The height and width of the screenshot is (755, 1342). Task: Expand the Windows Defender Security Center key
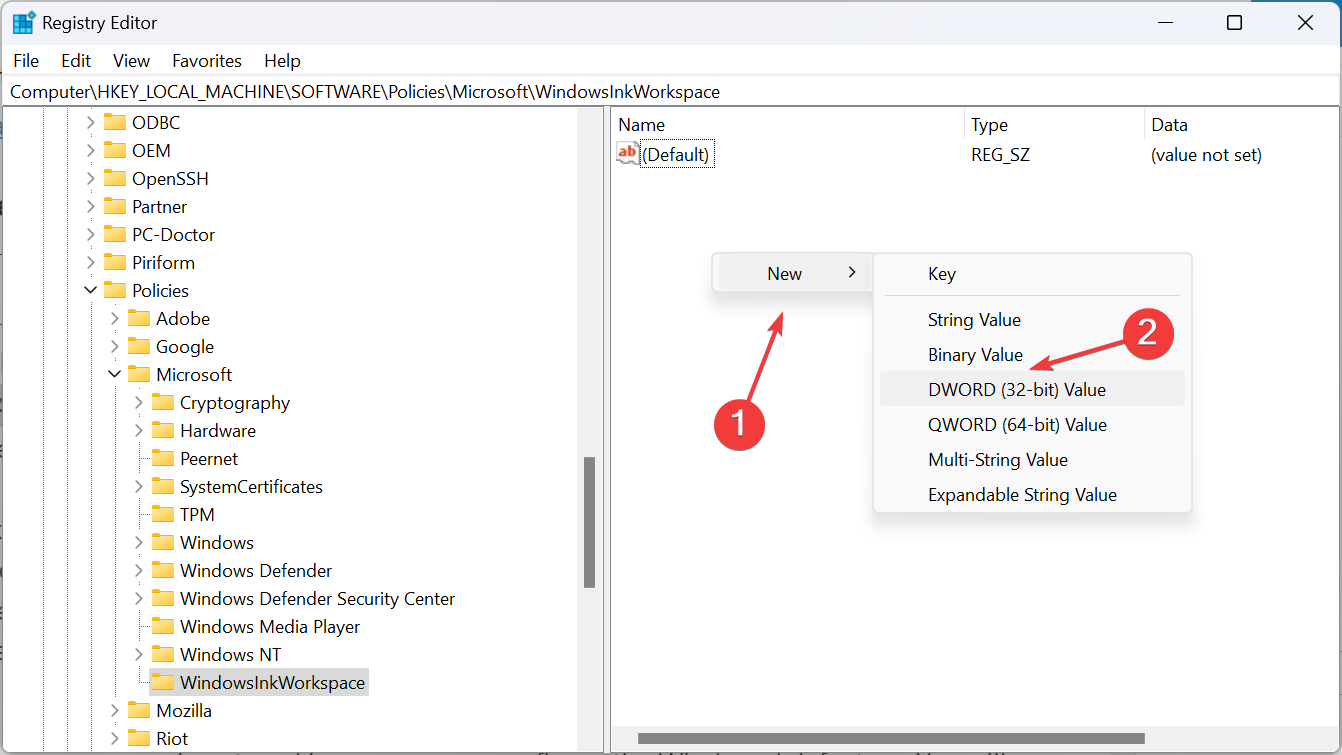(x=138, y=599)
